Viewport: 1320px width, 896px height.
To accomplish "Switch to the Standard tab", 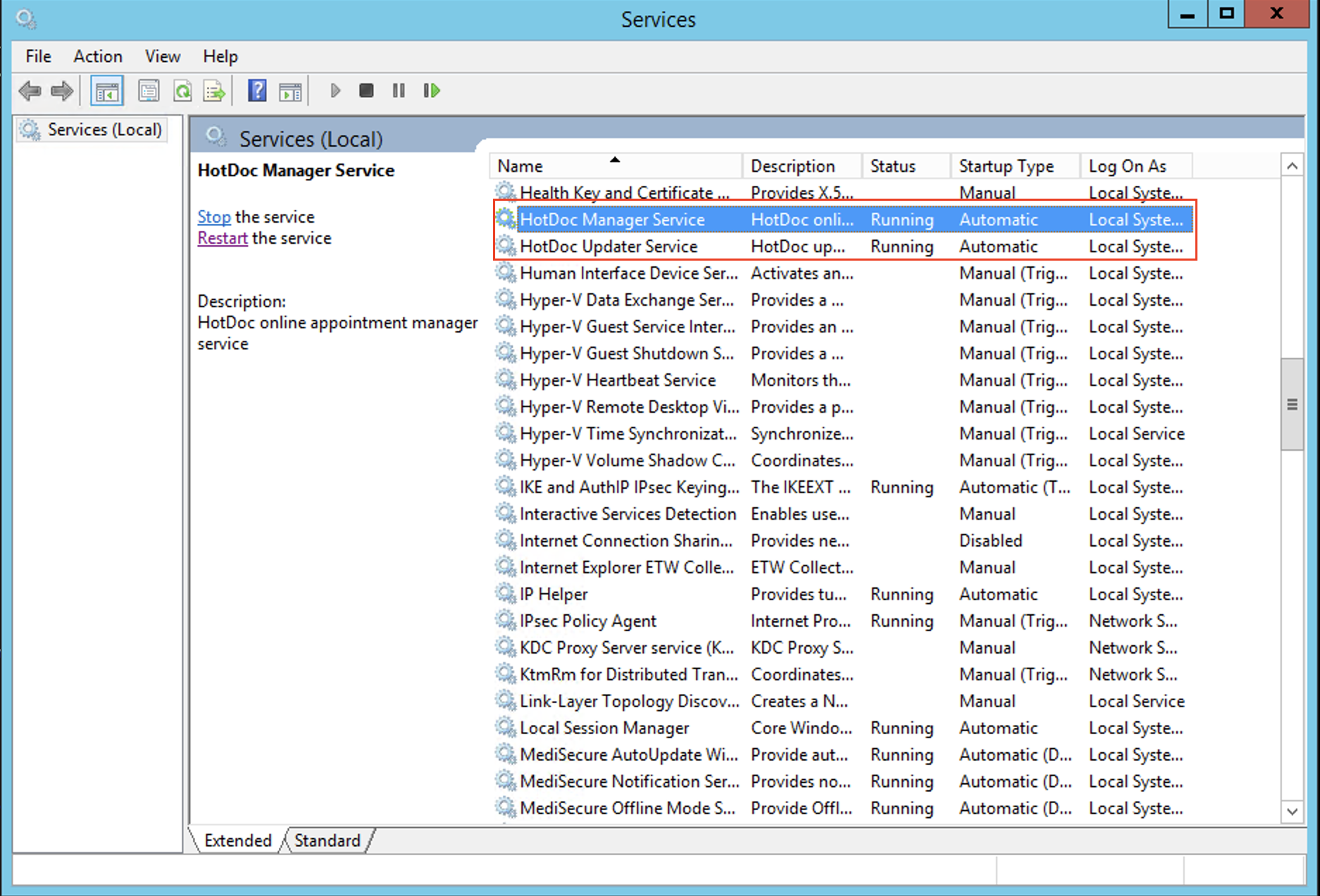I will [327, 840].
